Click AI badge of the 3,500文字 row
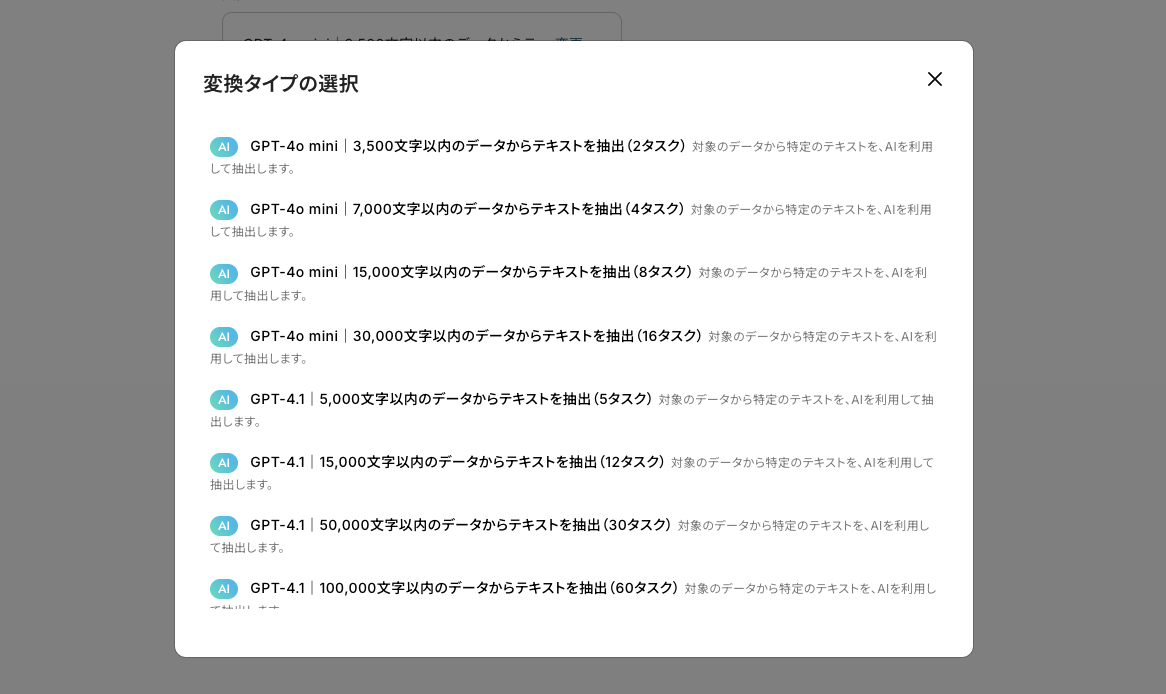This screenshot has height=694, width=1166. [x=224, y=147]
